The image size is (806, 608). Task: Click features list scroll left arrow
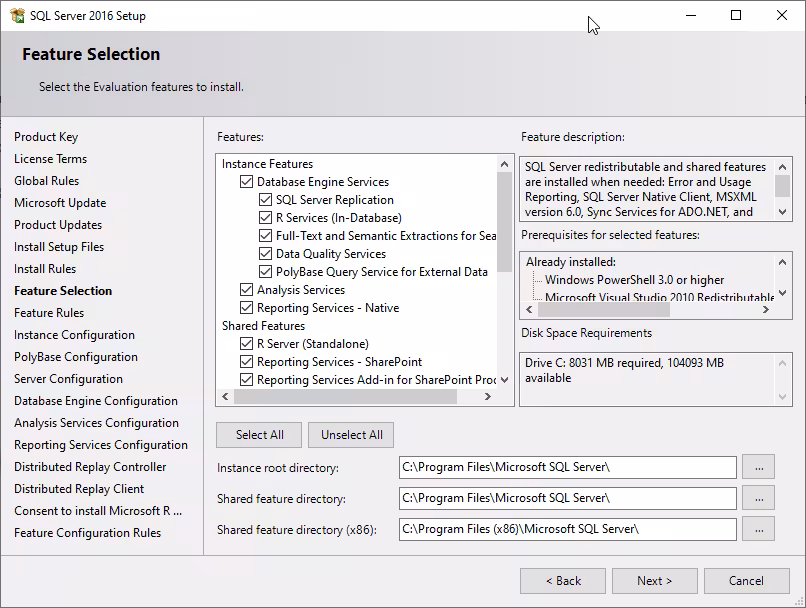(225, 396)
